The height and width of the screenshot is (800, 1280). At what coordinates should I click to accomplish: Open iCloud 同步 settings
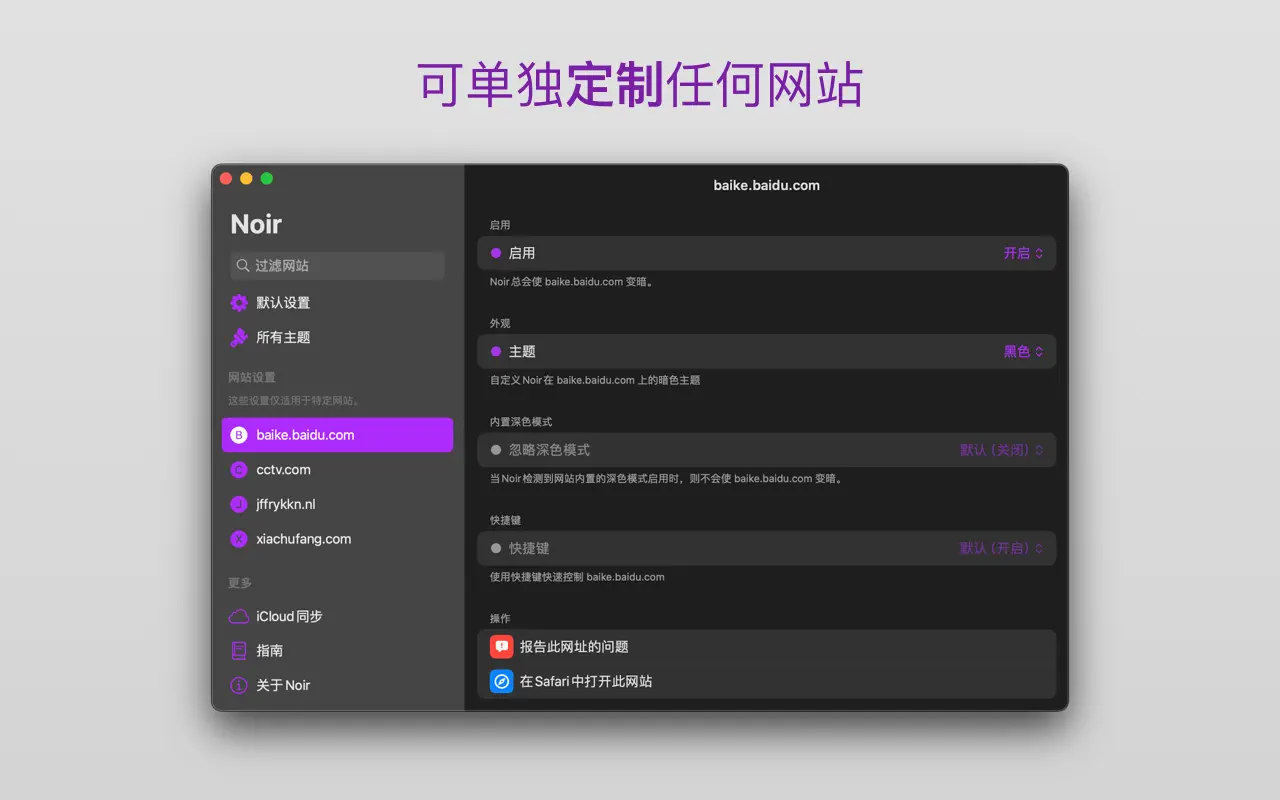click(337, 616)
